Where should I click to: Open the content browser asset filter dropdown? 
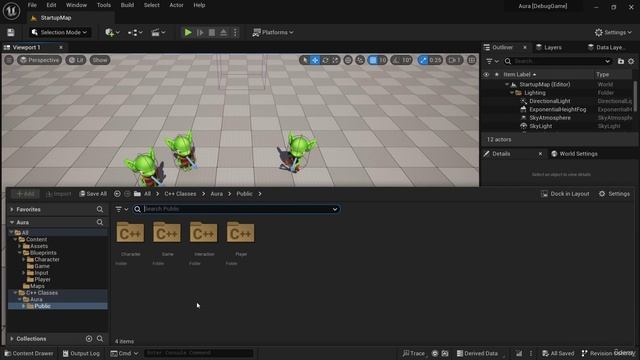click(x=122, y=209)
